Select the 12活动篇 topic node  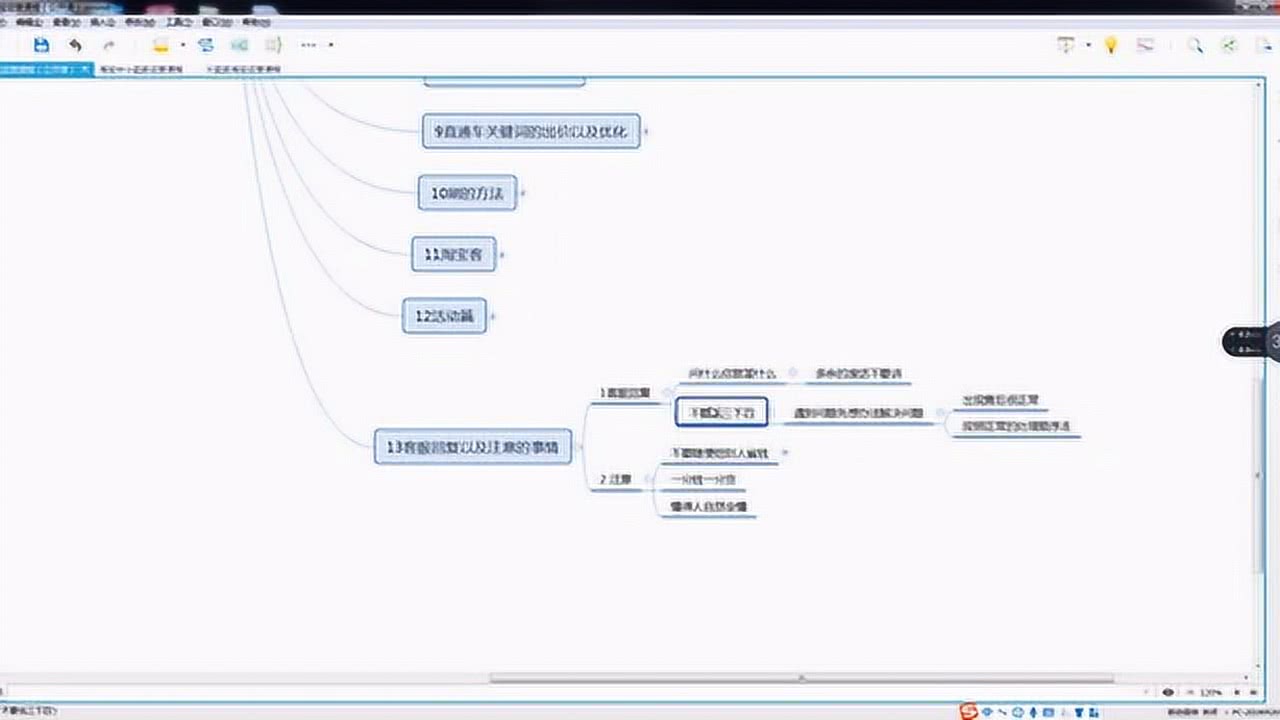[x=445, y=317]
